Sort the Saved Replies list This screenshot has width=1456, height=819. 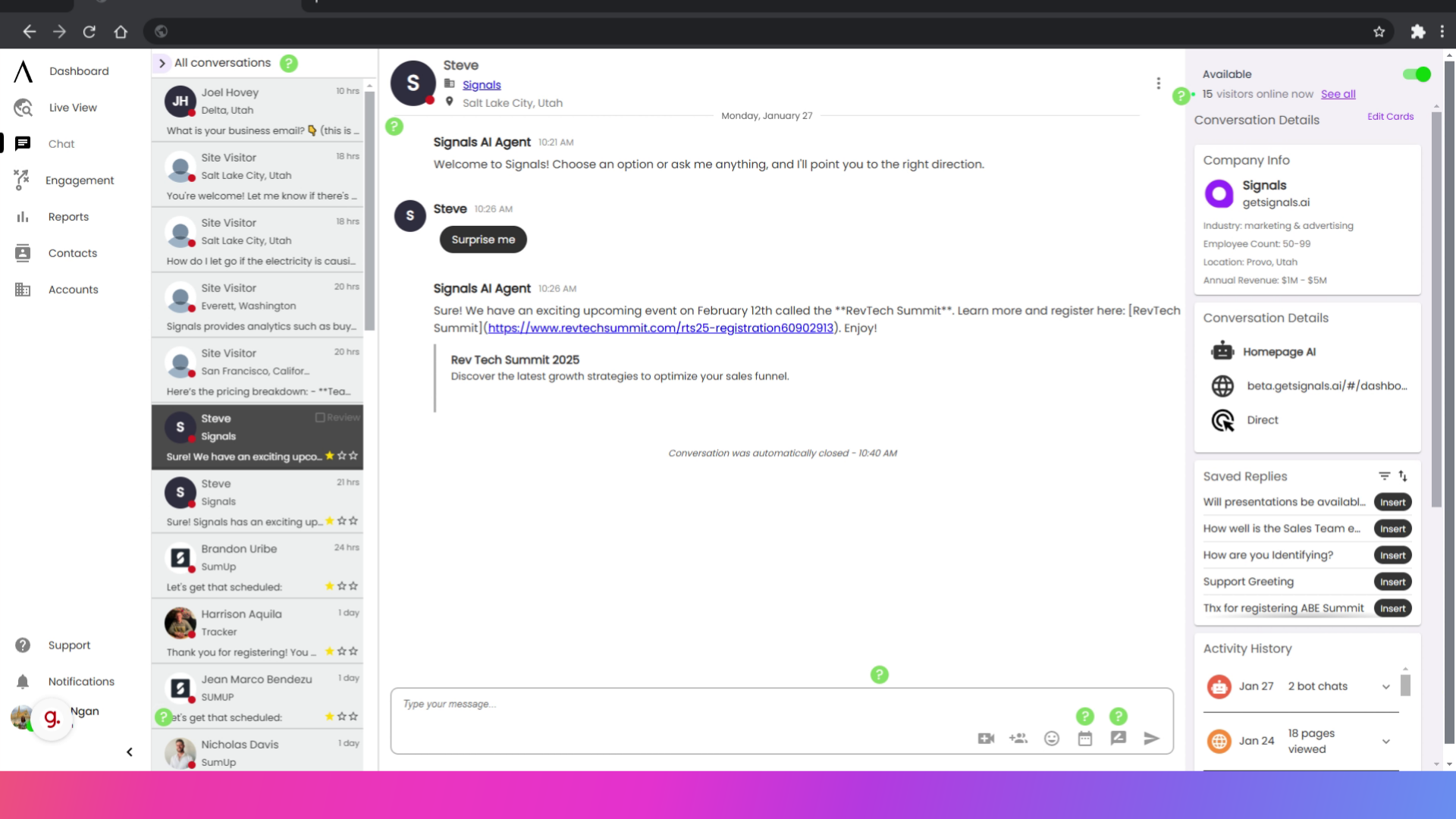1404,475
